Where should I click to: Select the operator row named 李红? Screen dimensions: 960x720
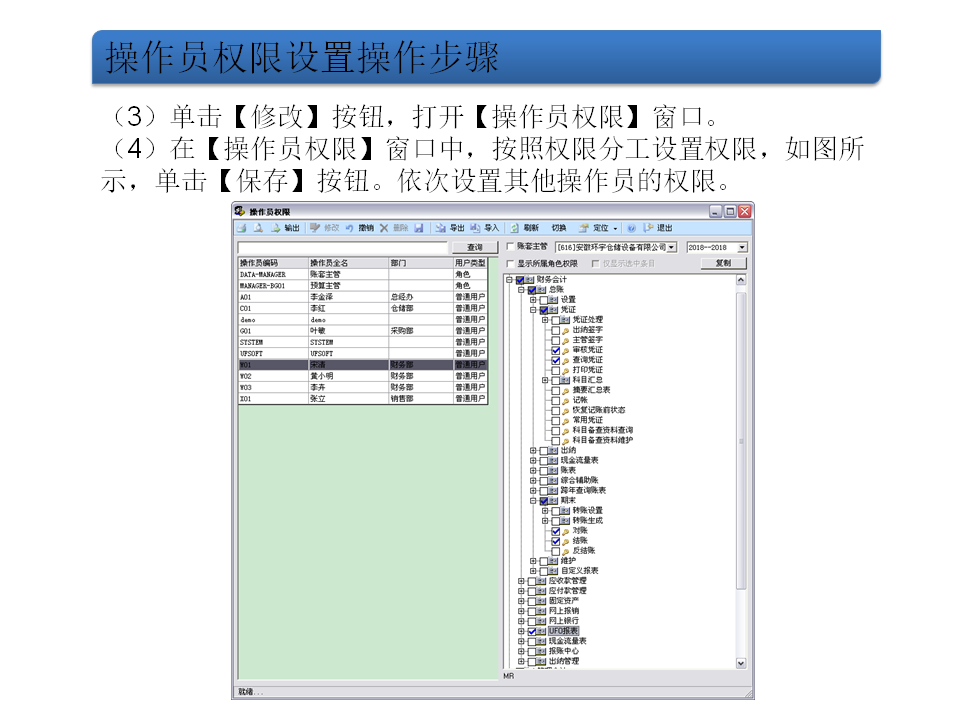[362, 309]
